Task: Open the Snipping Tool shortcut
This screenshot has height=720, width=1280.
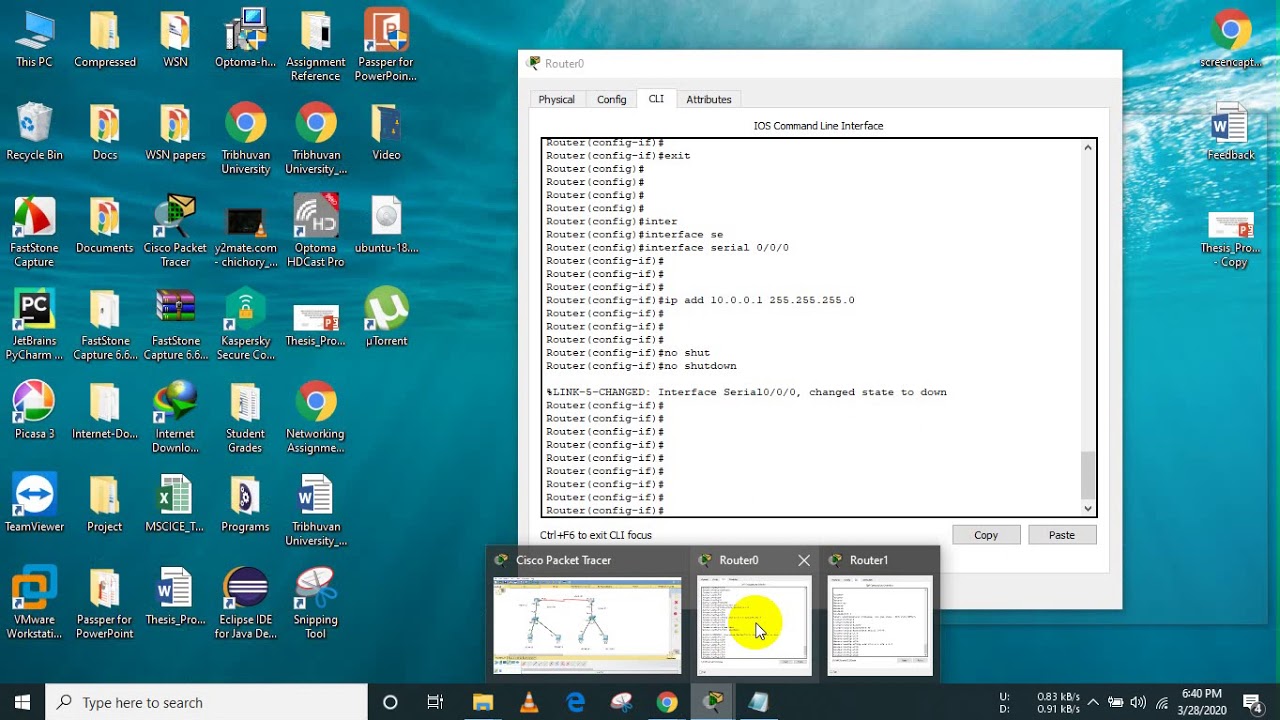Action: (315, 604)
